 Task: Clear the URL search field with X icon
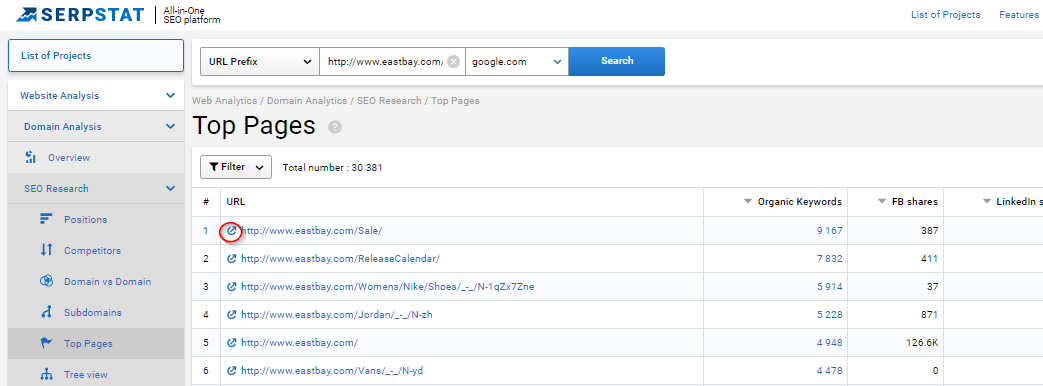coord(453,61)
